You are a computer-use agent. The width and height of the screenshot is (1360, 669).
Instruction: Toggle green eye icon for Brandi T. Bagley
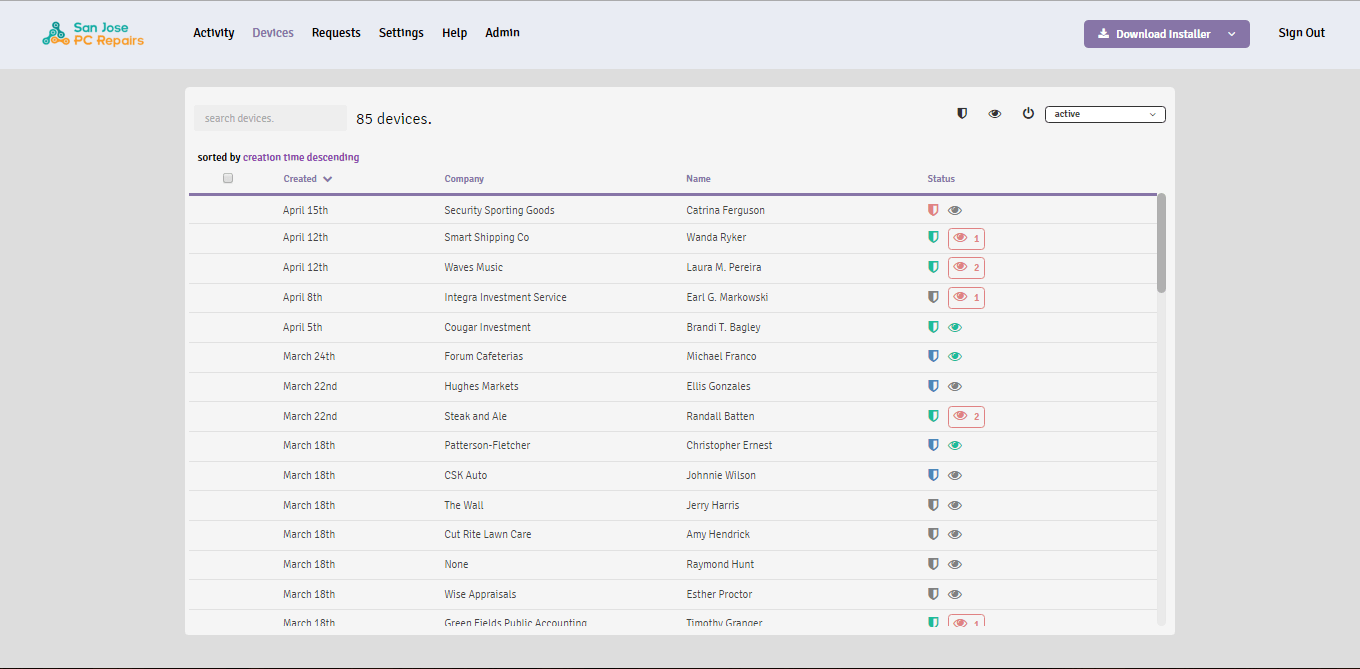pyautogui.click(x=955, y=327)
